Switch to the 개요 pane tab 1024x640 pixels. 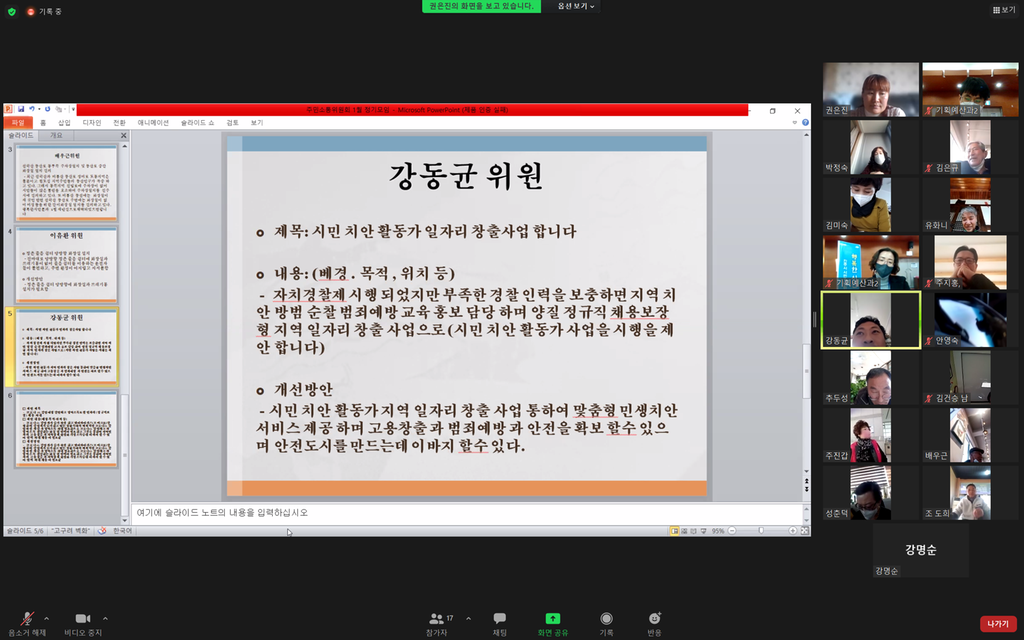[x=56, y=135]
